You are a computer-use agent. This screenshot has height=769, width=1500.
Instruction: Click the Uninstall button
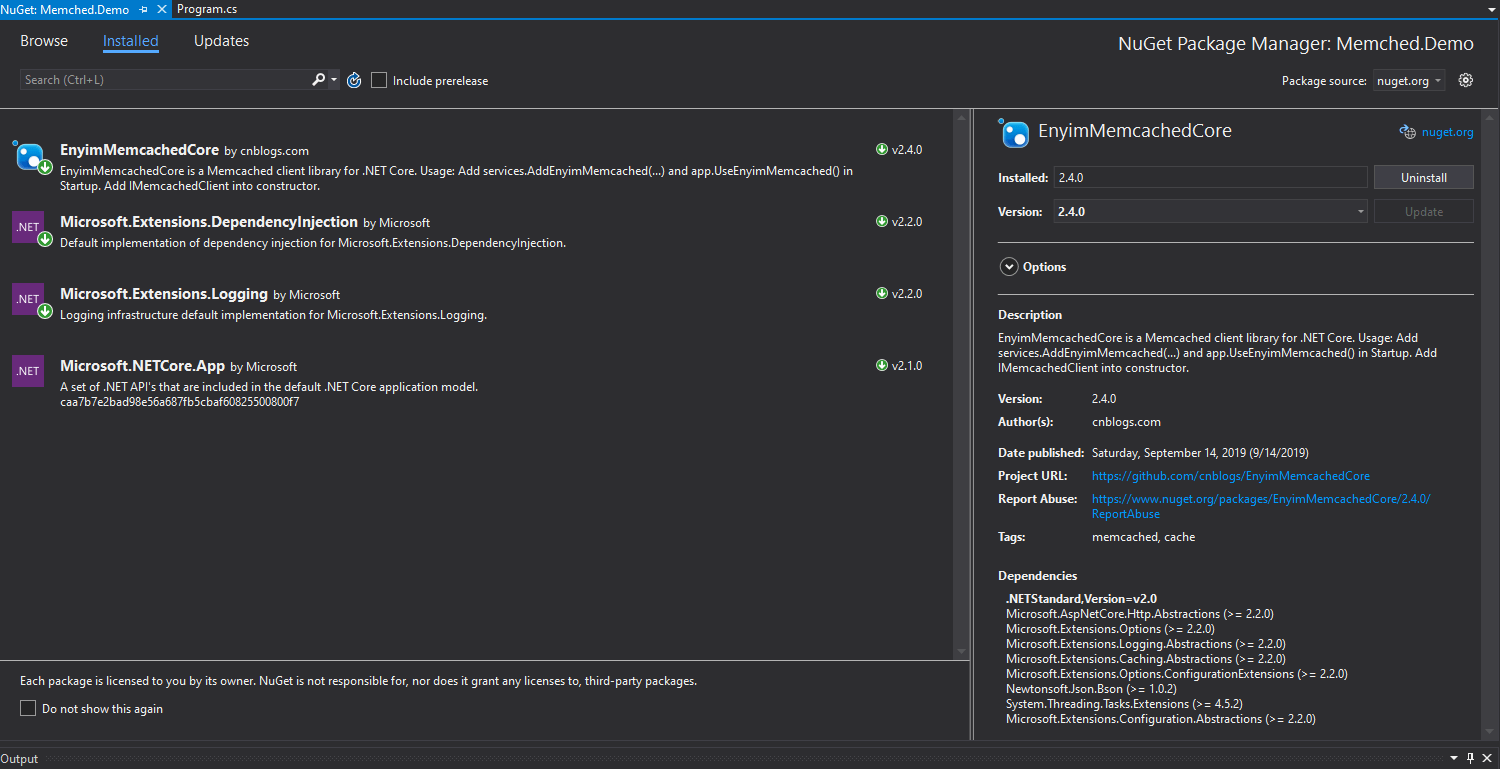click(1424, 177)
